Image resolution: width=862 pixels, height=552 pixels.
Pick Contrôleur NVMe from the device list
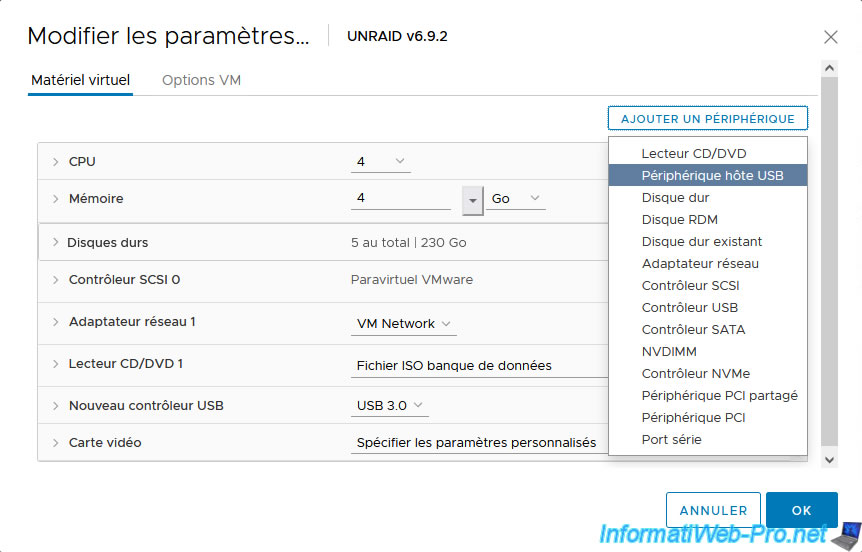coord(694,373)
